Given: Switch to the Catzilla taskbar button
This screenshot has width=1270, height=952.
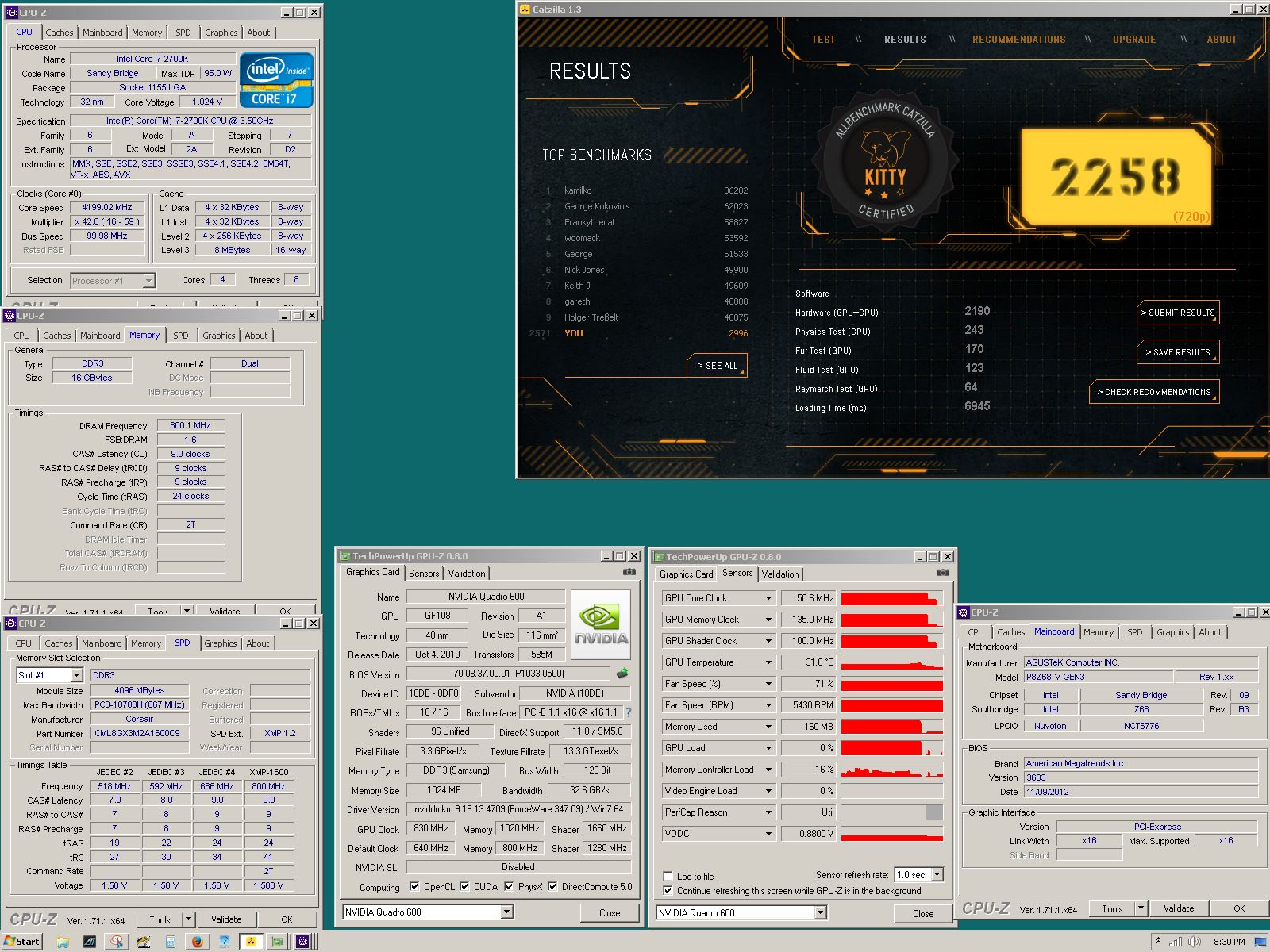Looking at the screenshot, I should [x=251, y=942].
